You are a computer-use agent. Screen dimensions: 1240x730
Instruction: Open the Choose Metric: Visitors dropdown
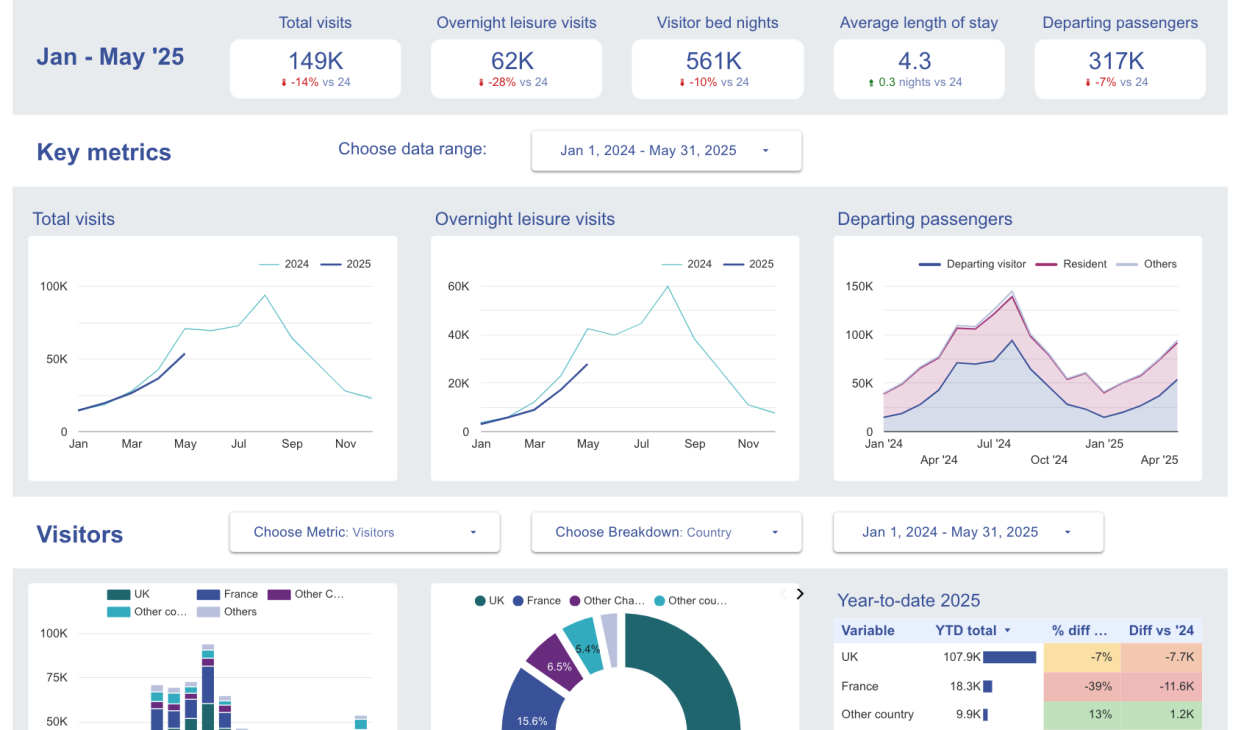365,532
